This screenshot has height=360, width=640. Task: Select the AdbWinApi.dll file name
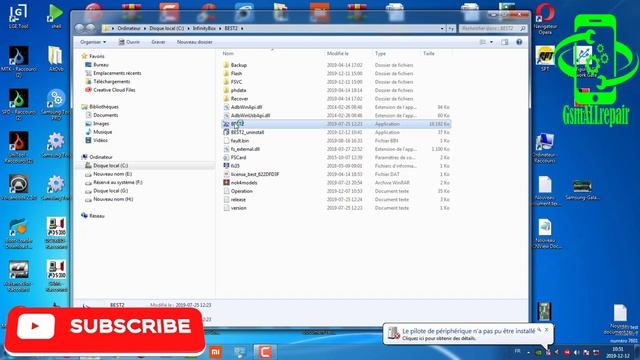(x=246, y=107)
